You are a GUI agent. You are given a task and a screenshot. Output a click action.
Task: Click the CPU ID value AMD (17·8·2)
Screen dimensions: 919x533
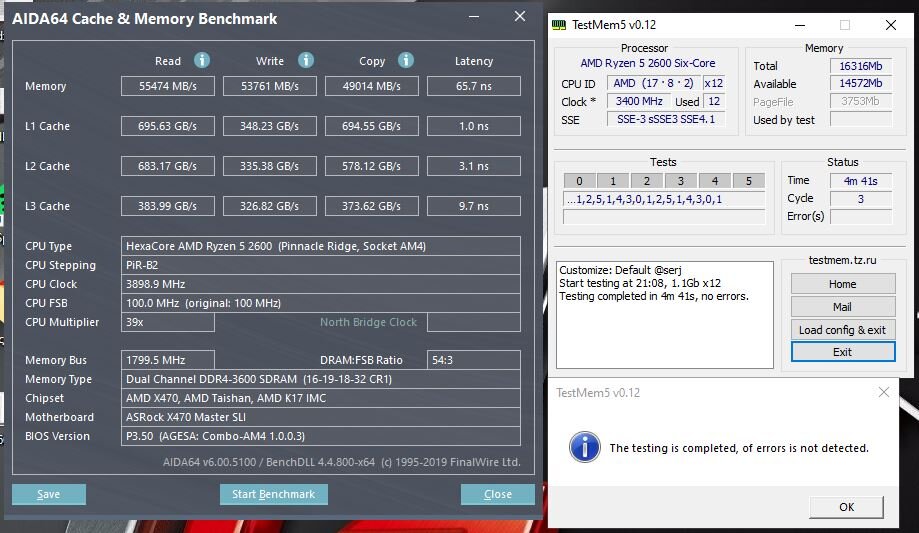653,83
